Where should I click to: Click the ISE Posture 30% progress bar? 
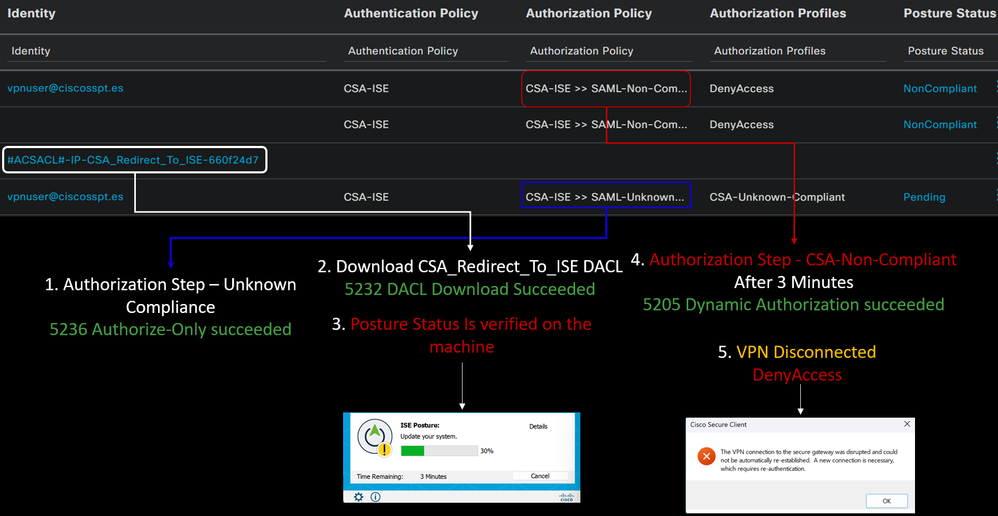point(439,450)
